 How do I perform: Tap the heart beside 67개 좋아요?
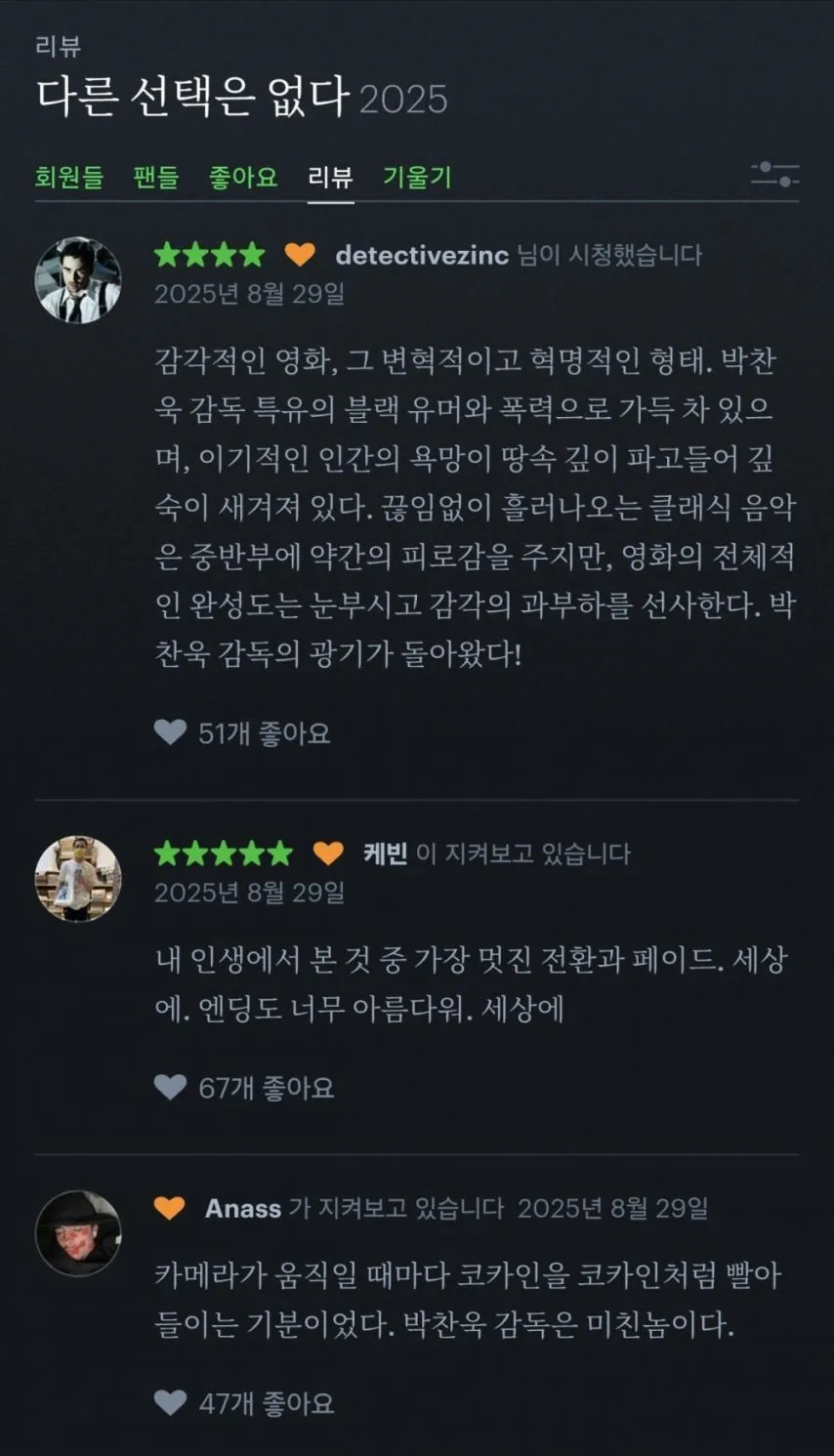[x=170, y=1087]
